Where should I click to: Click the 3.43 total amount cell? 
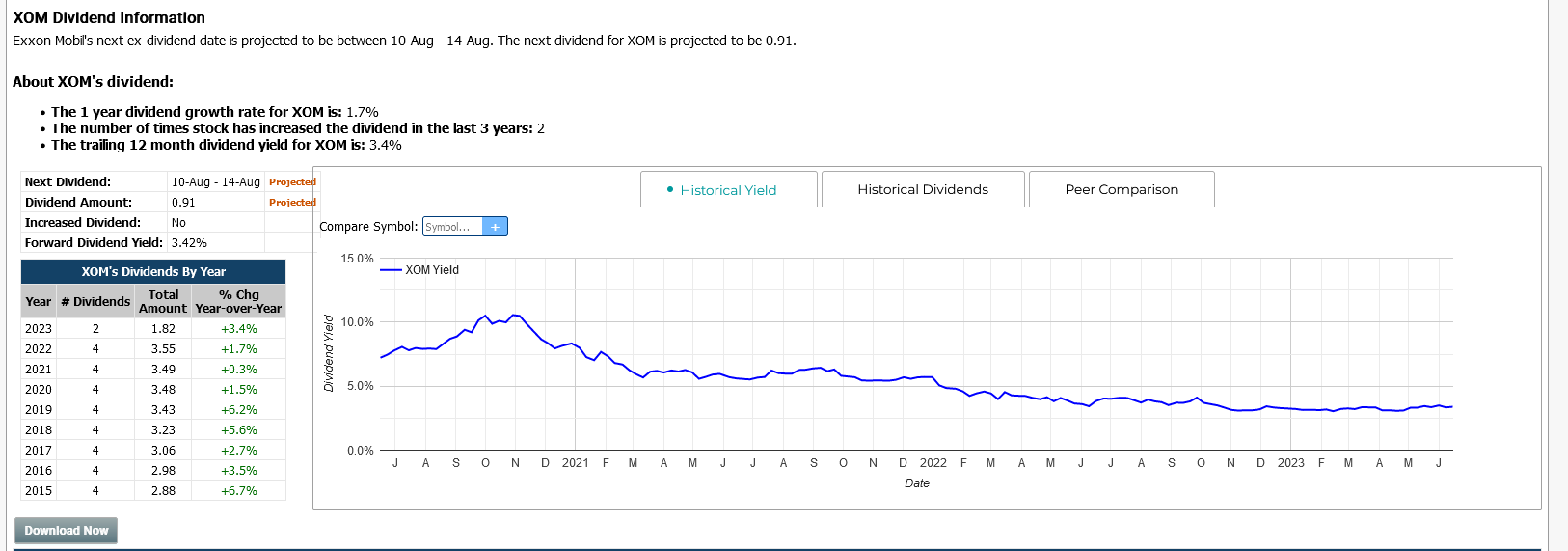[x=163, y=410]
